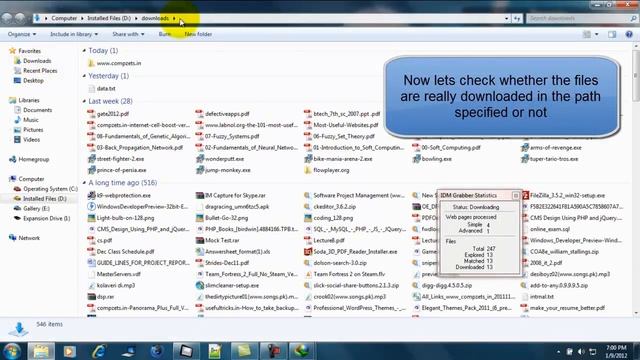The width and height of the screenshot is (640, 360).
Task: Select Mock Test.rar file
Action: point(218,240)
